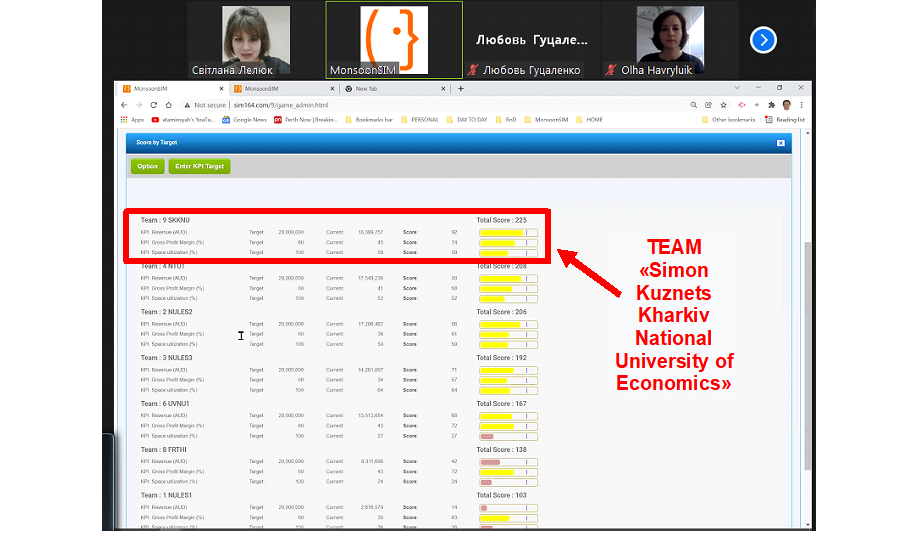
Task: Click Total Score : 167 text
Action: click(502, 404)
